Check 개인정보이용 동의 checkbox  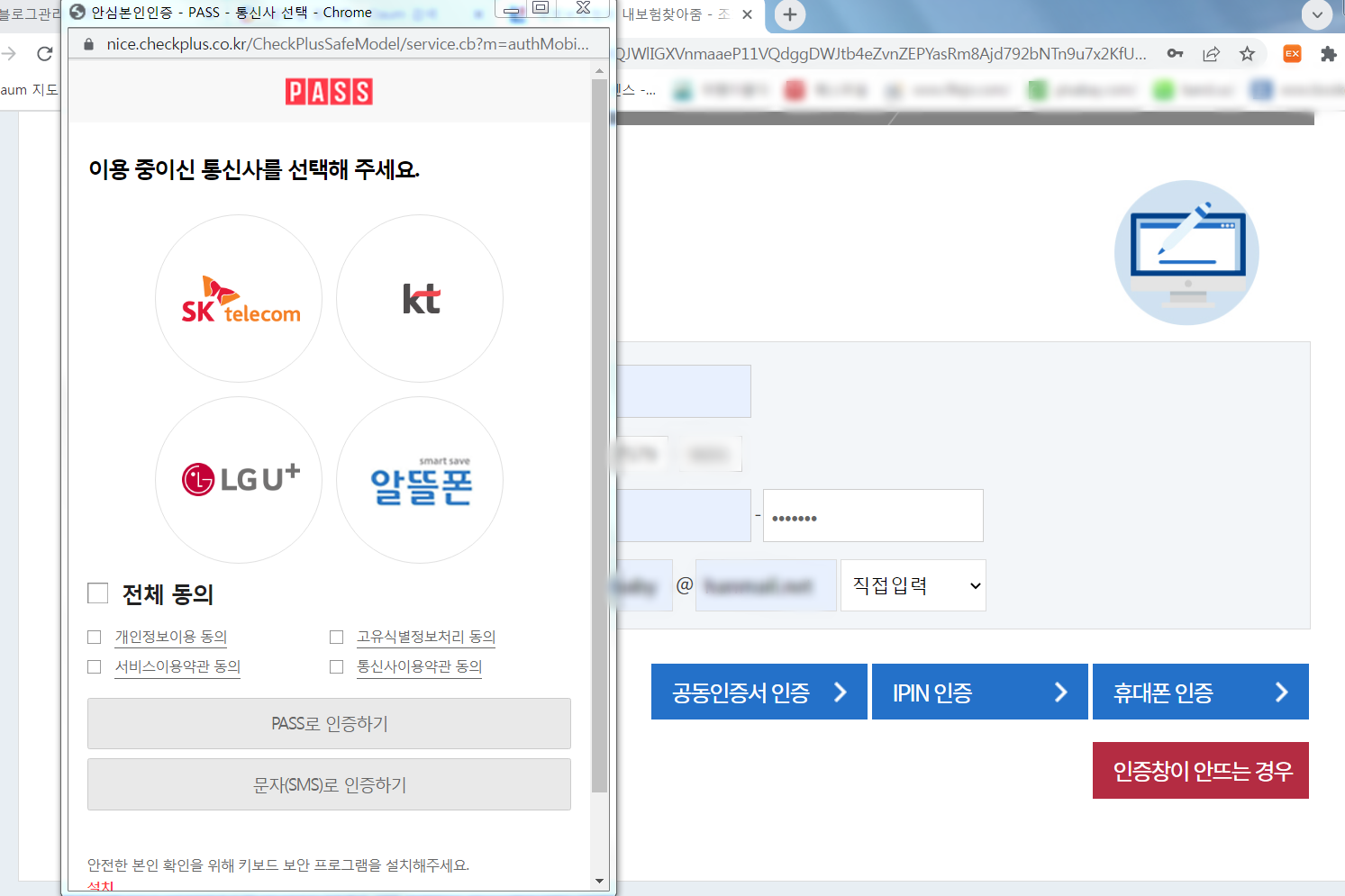pos(94,638)
